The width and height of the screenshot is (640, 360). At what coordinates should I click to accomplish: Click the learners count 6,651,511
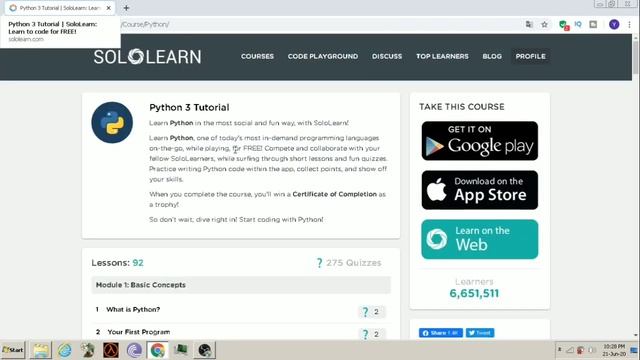[474, 293]
